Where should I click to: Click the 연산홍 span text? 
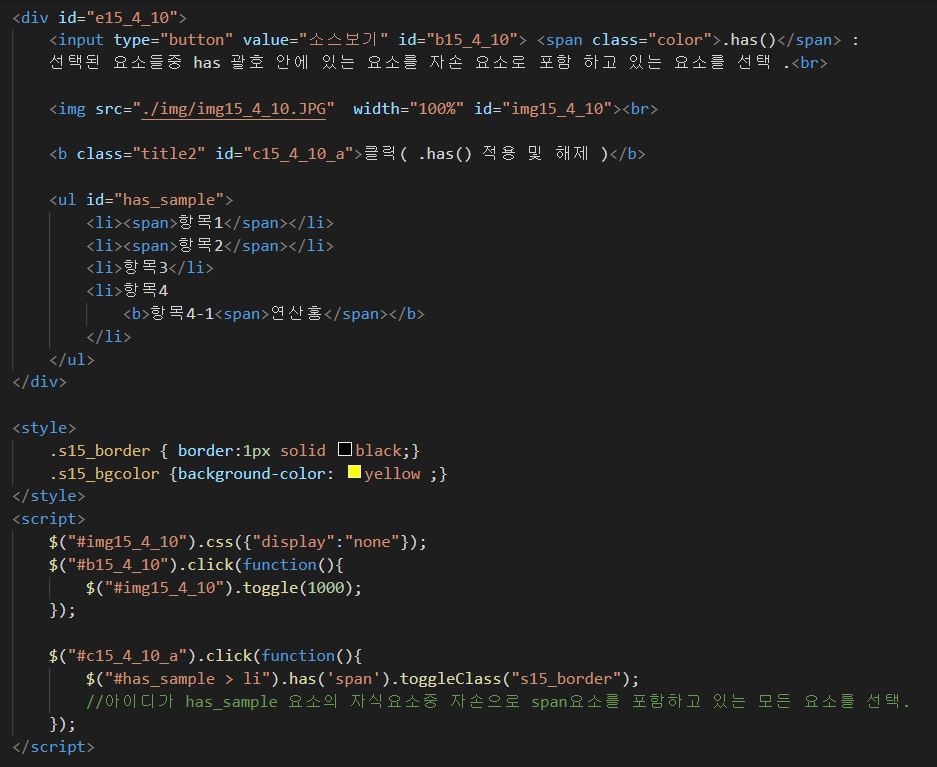[x=296, y=313]
